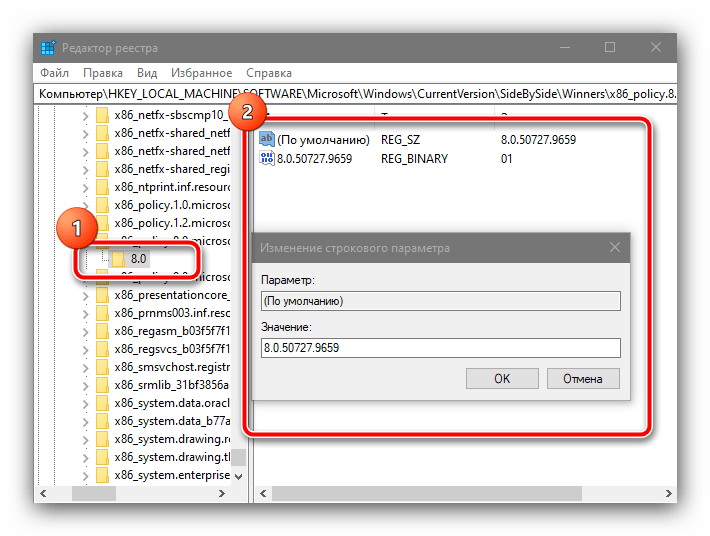Select folder icon of x86_system.drawing.tl key
This screenshot has height=536, width=710.
pyautogui.click(x=102, y=457)
